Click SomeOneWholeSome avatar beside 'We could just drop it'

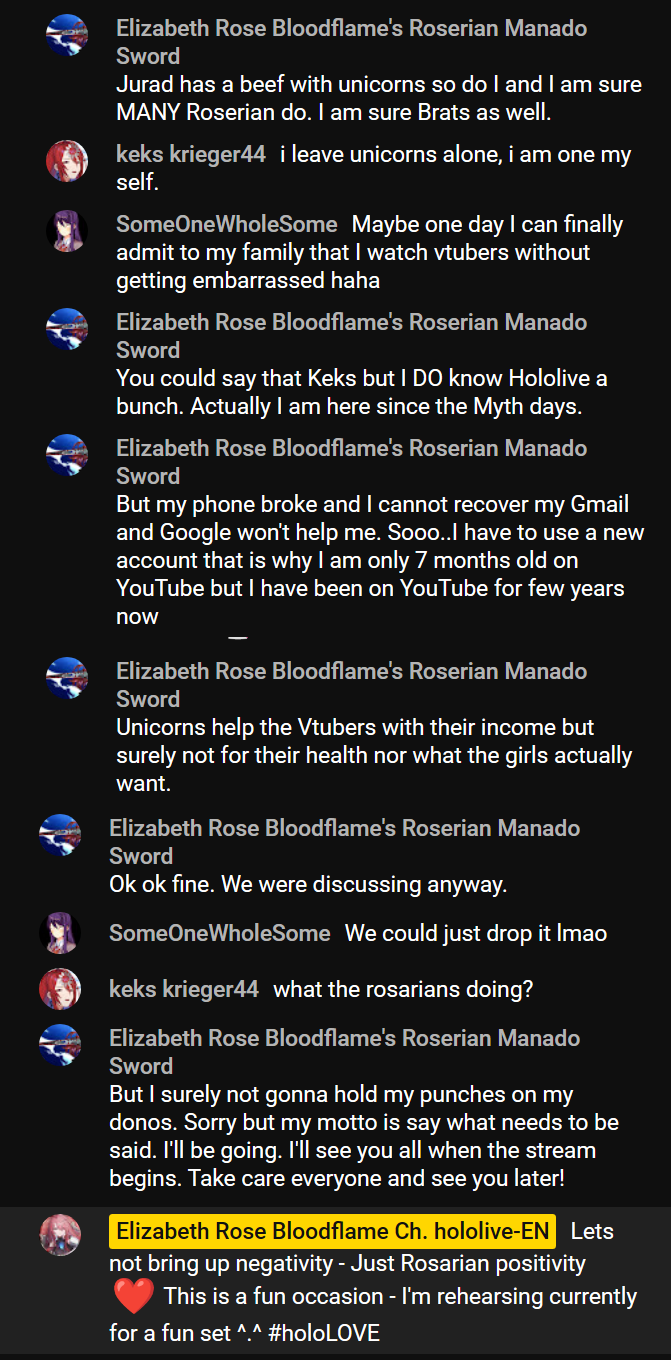tap(60, 933)
